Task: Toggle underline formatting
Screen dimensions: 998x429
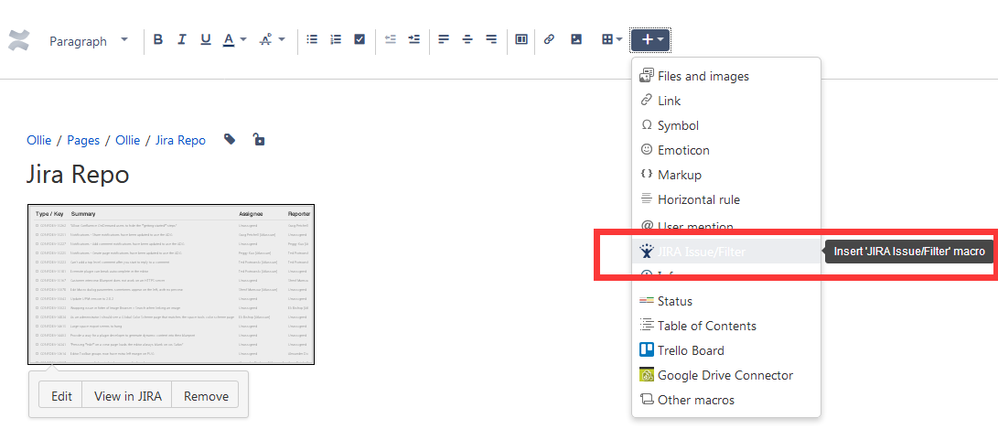Action: click(x=205, y=39)
